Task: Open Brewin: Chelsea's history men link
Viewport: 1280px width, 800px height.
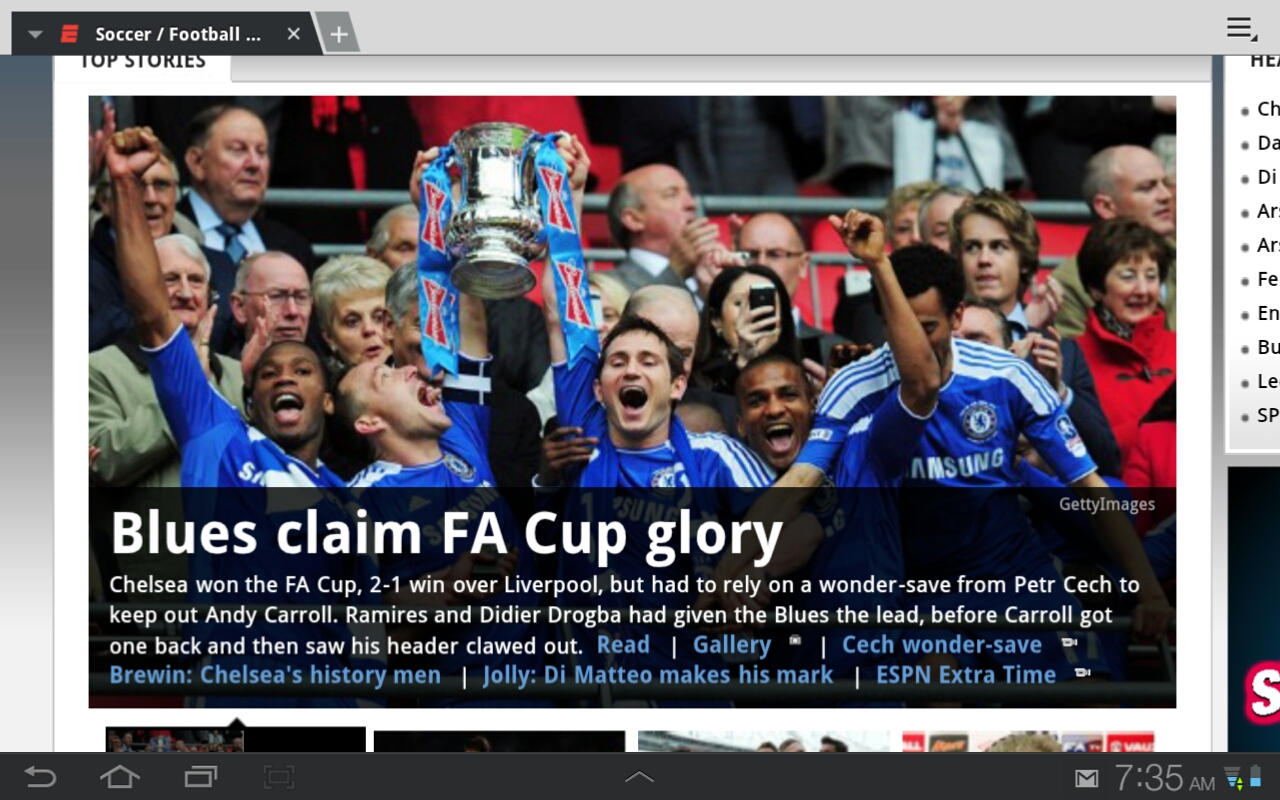Action: [275, 675]
